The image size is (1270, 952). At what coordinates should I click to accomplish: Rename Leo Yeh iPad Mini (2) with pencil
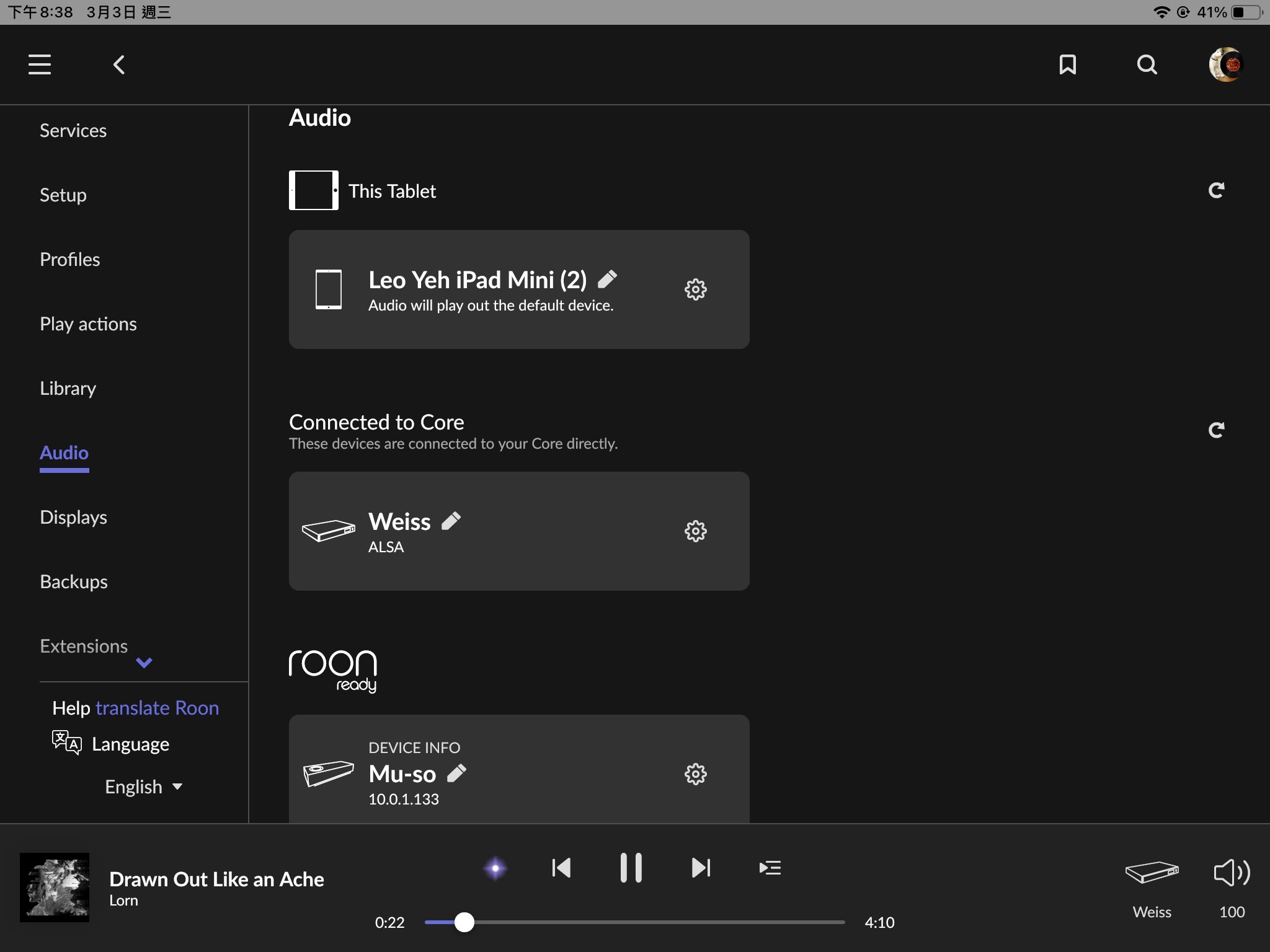[607, 280]
